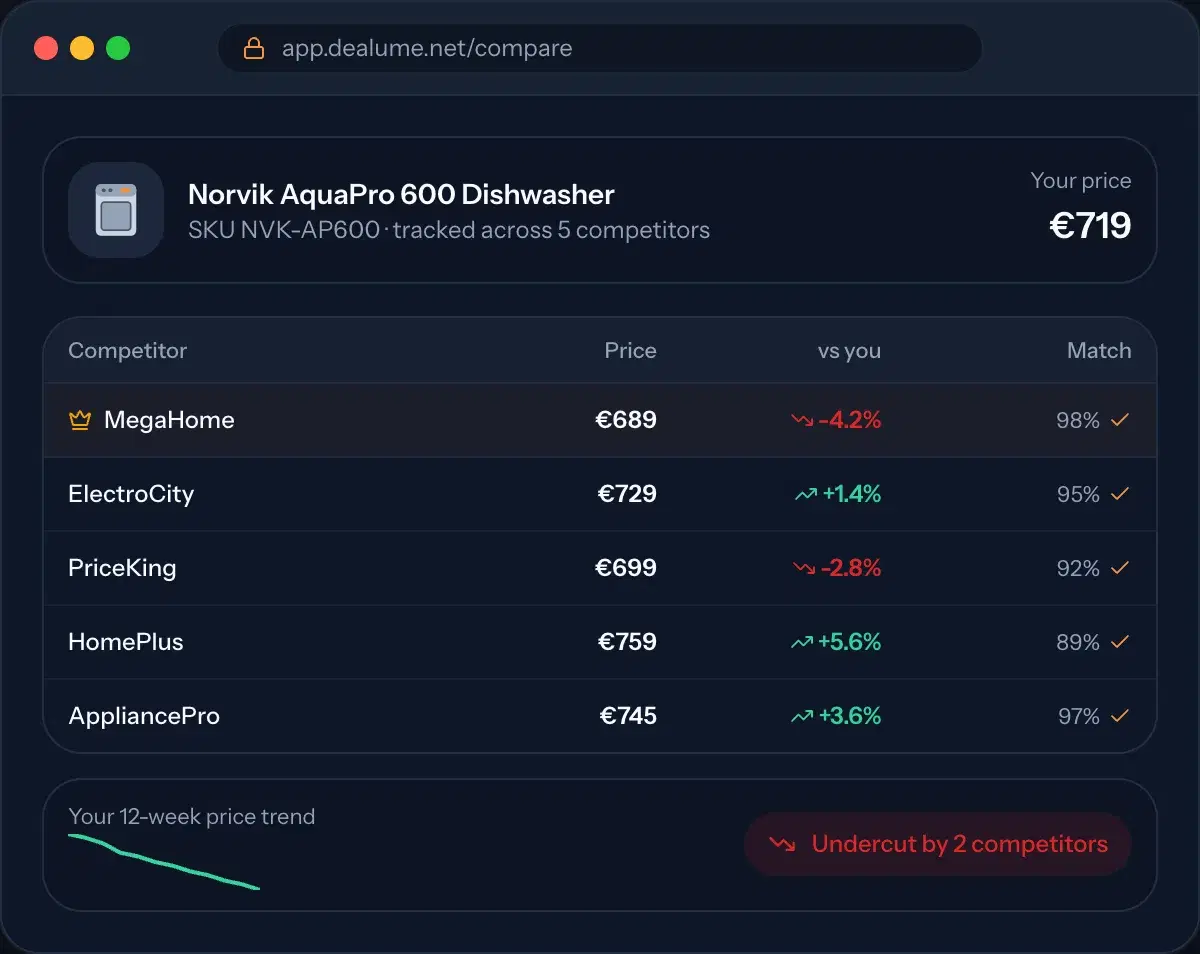Click the checkmark next to 89% match
The width and height of the screenshot is (1200, 954).
point(1120,642)
